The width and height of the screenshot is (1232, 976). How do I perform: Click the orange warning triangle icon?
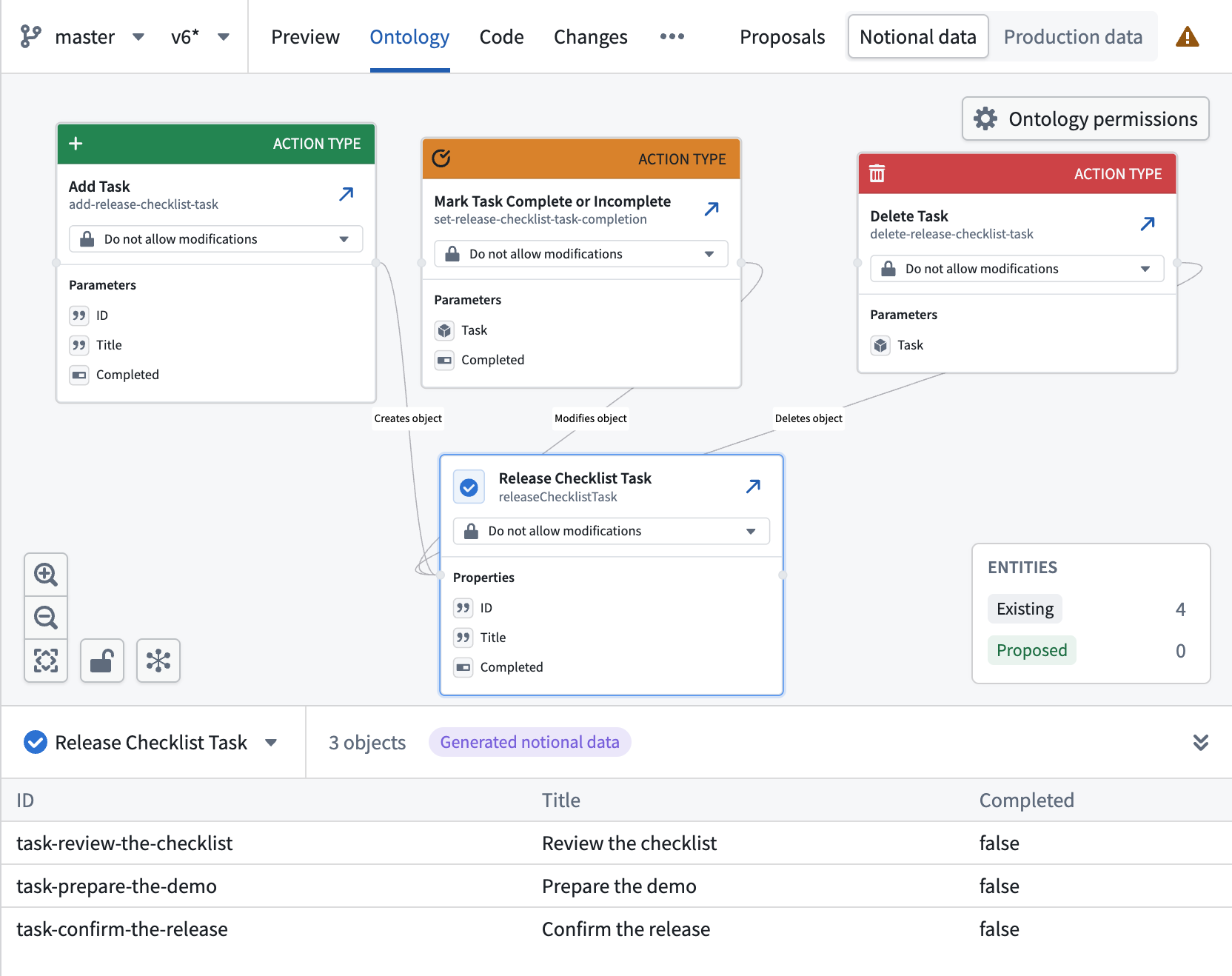tap(1187, 36)
